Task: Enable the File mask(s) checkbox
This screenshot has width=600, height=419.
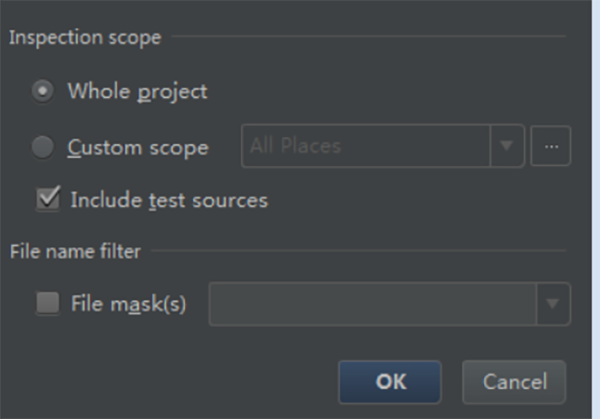Action: point(48,303)
